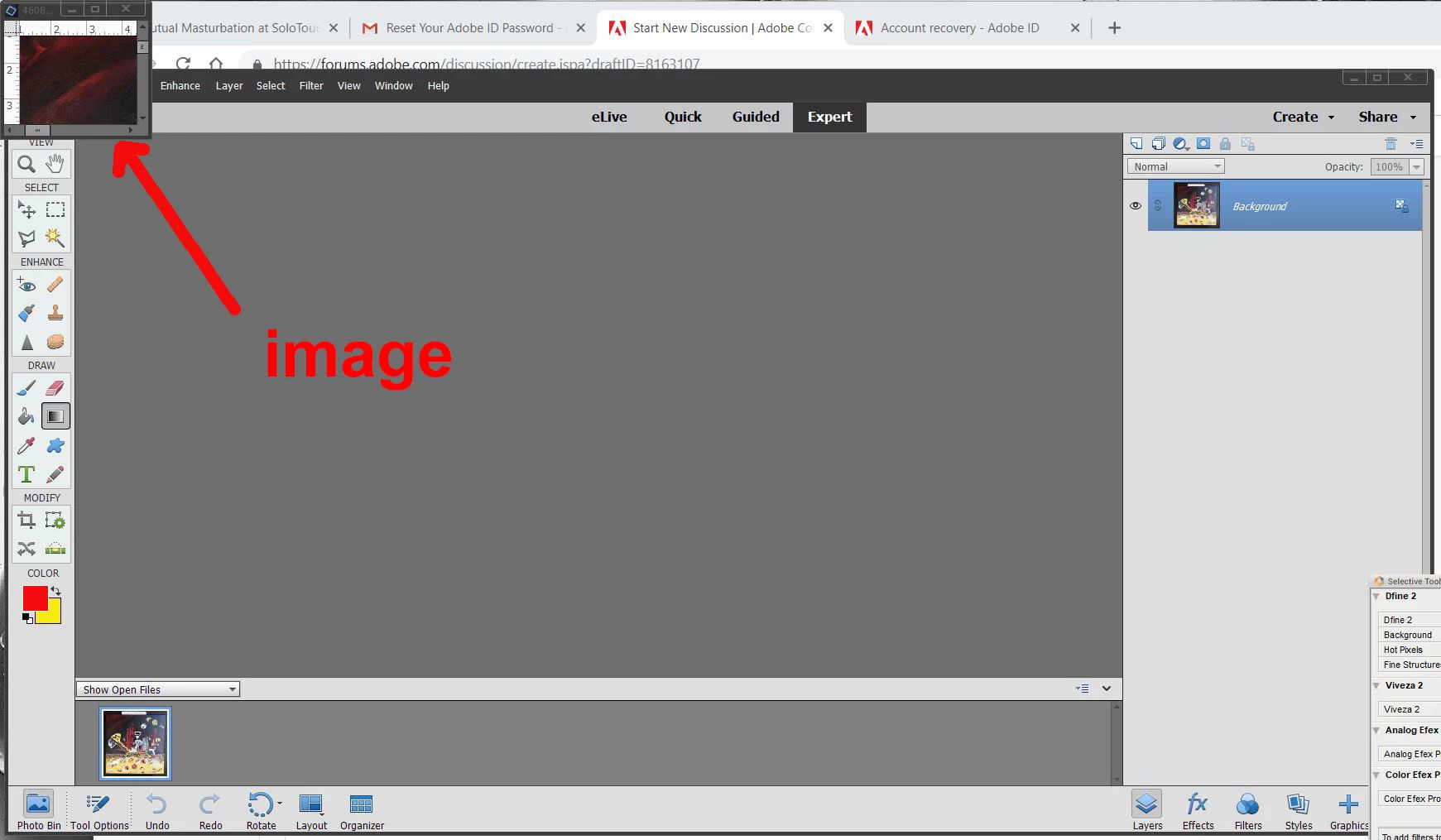Expand the Share menu
The height and width of the screenshot is (840, 1441).
click(1387, 117)
